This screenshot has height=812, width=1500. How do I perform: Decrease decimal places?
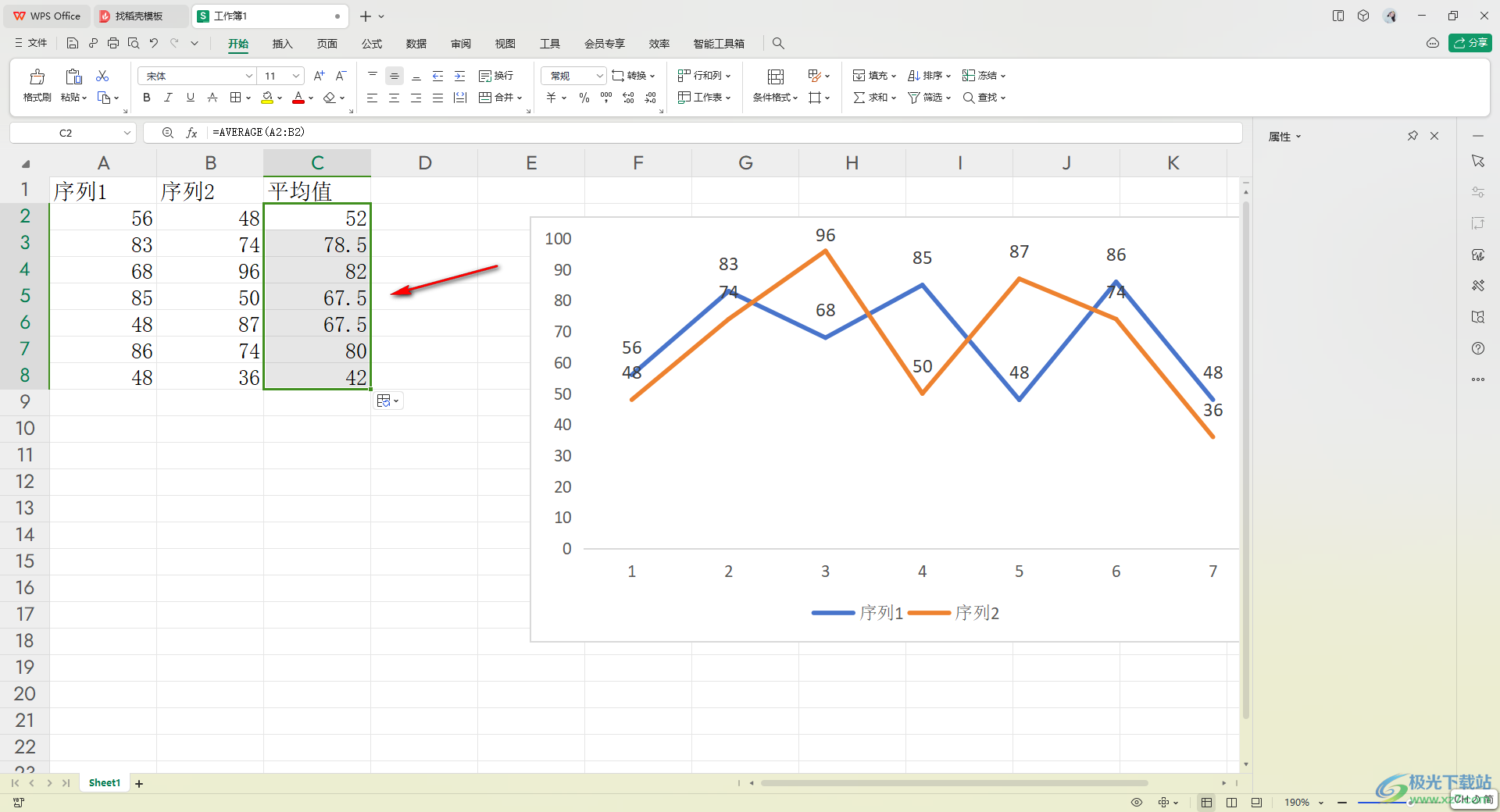tap(651, 98)
